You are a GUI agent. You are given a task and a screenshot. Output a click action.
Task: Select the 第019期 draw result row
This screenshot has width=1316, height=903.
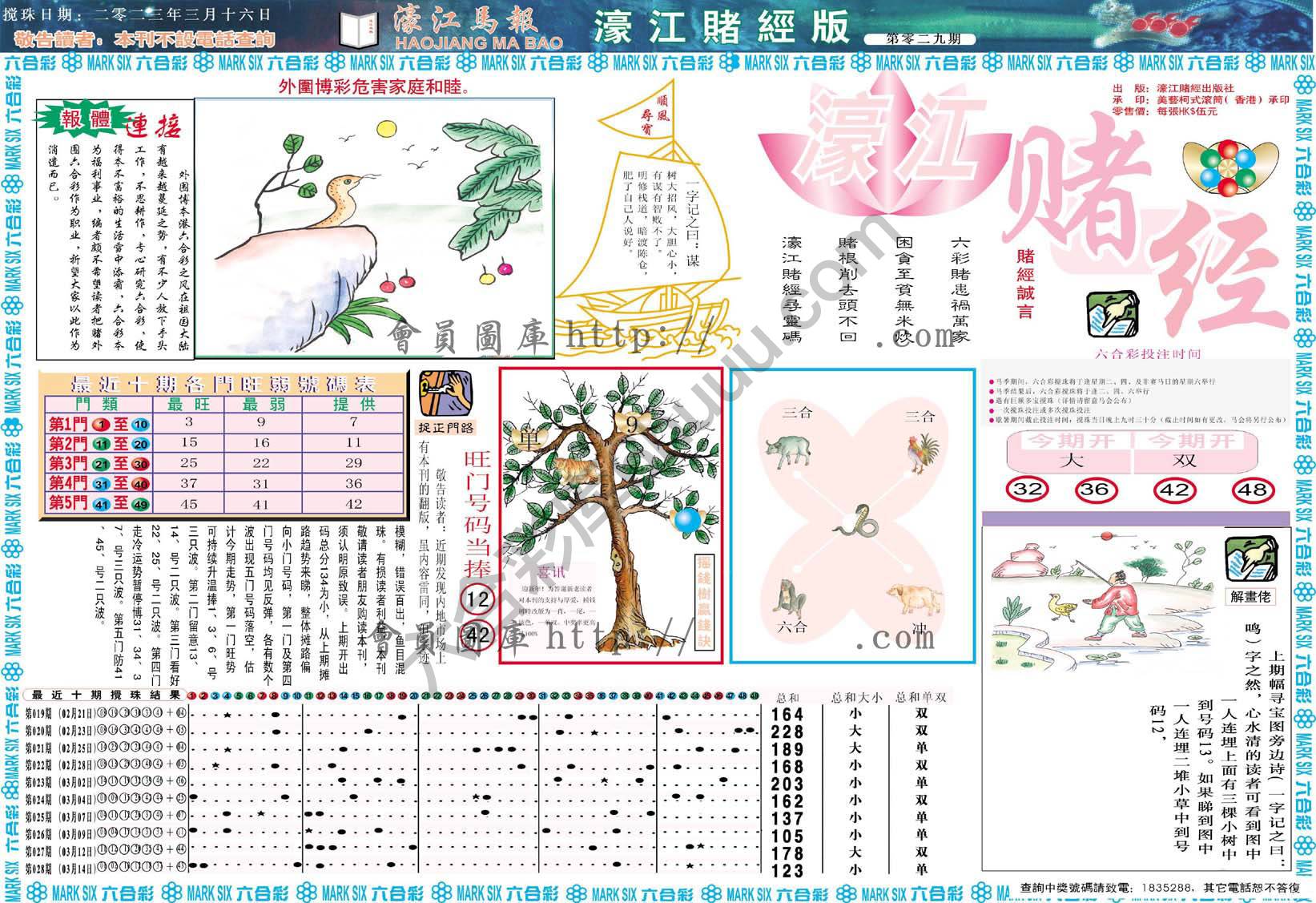[107, 715]
